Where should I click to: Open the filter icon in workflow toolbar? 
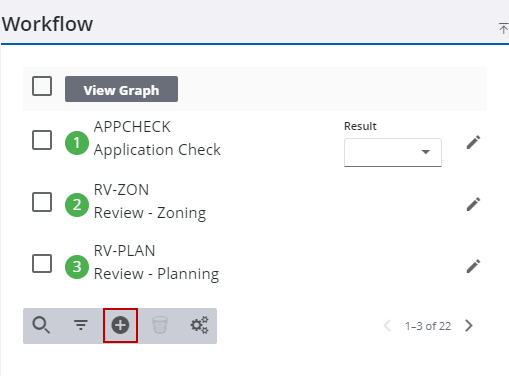(x=81, y=325)
